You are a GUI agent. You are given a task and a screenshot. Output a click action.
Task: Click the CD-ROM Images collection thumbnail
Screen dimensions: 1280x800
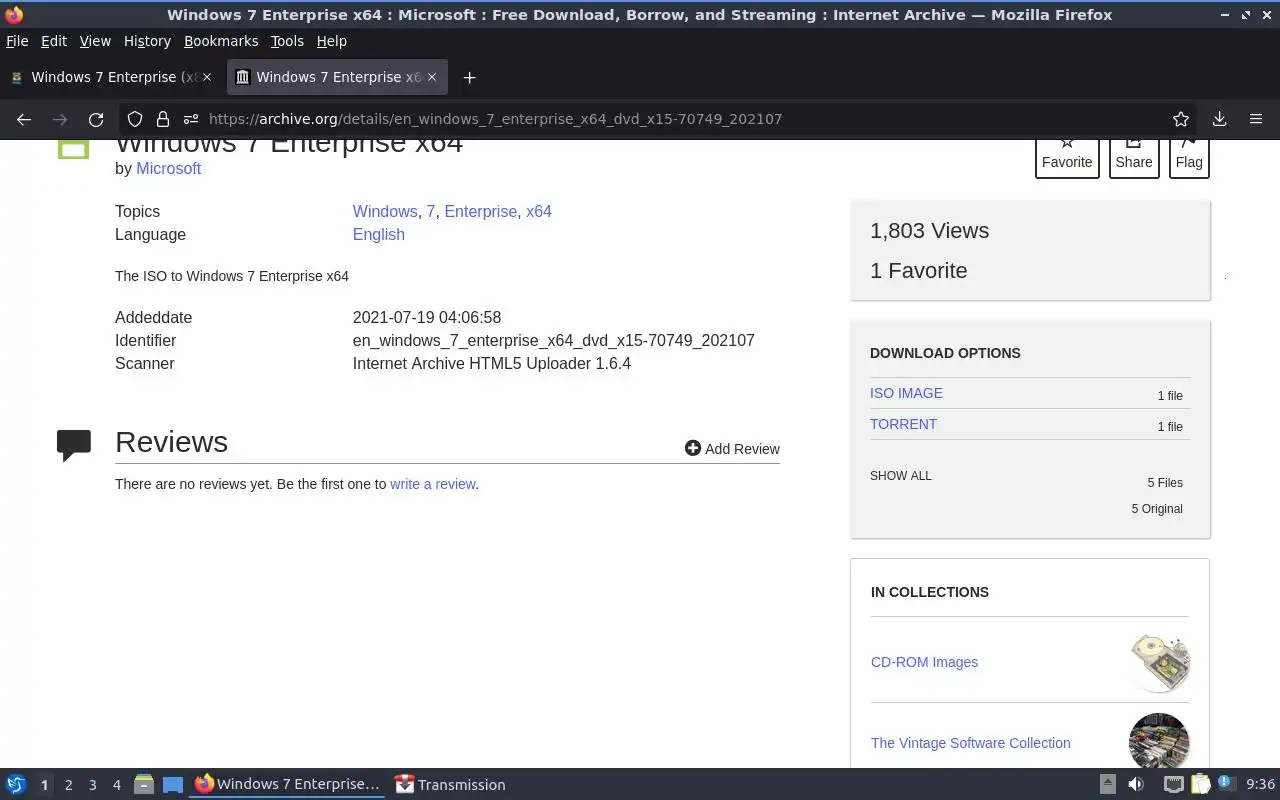(x=1159, y=662)
